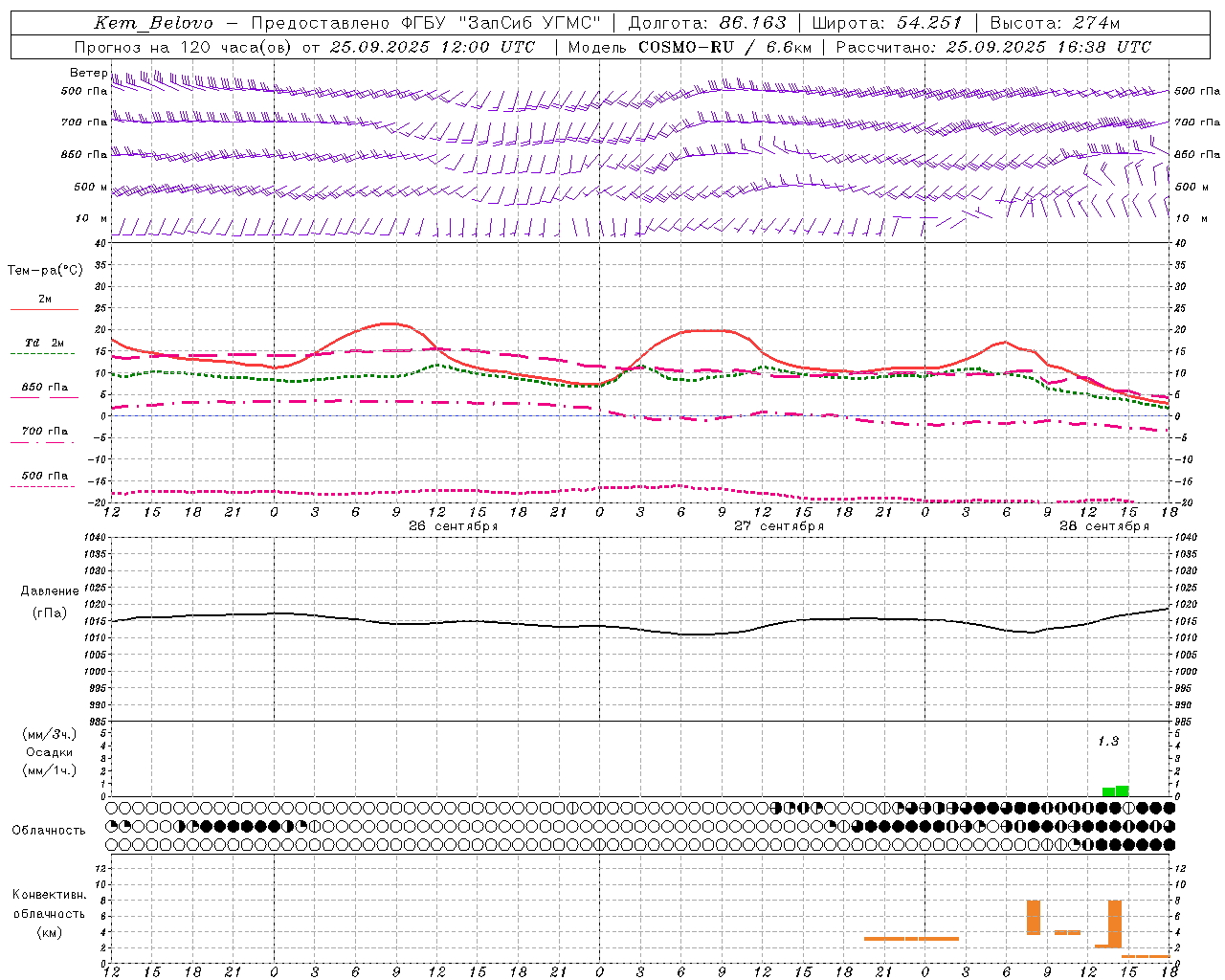
Task: Click the '(км)' convective height unit label
Action: click(x=49, y=932)
